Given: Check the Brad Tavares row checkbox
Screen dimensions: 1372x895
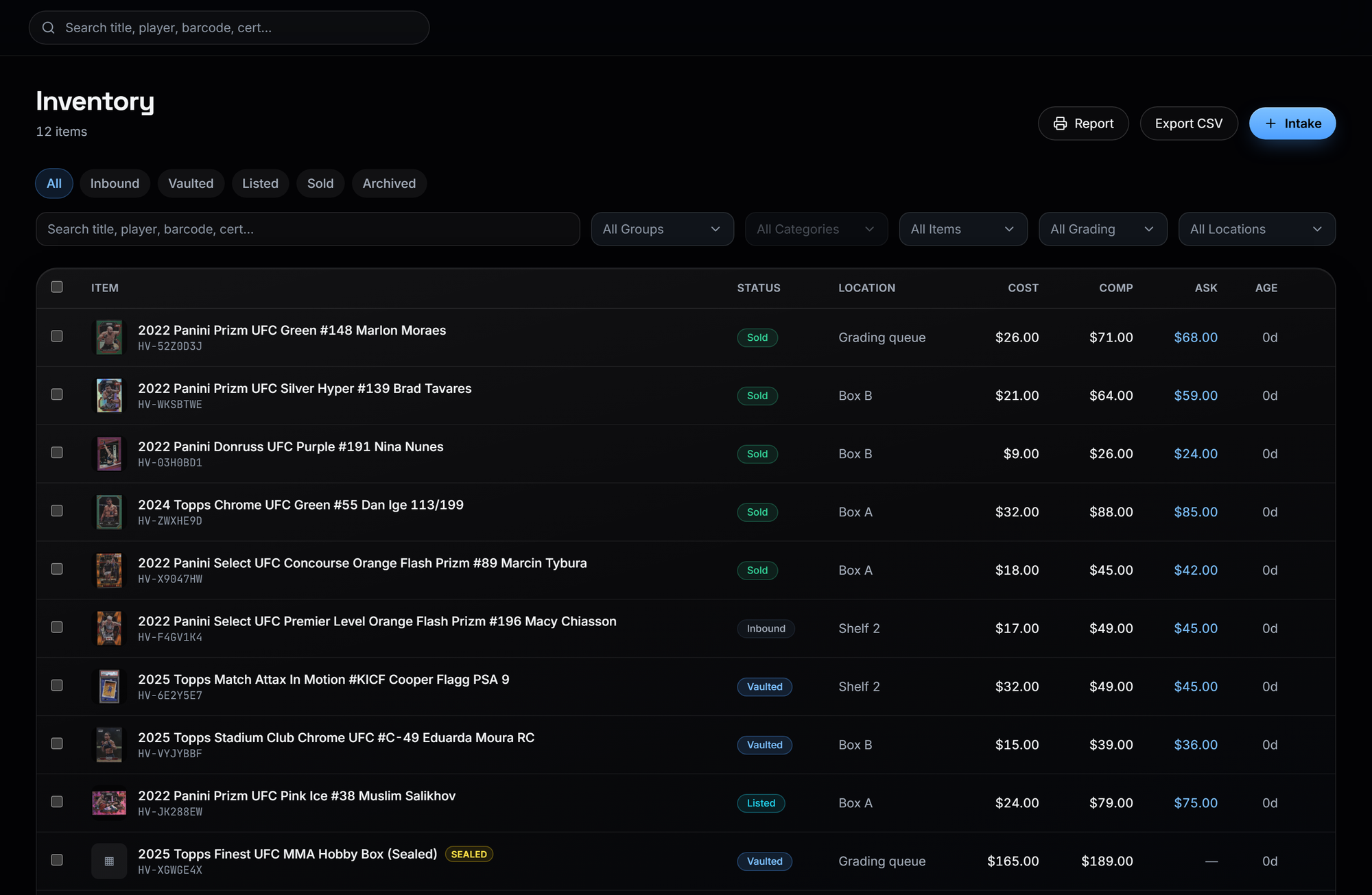Looking at the screenshot, I should pos(57,394).
